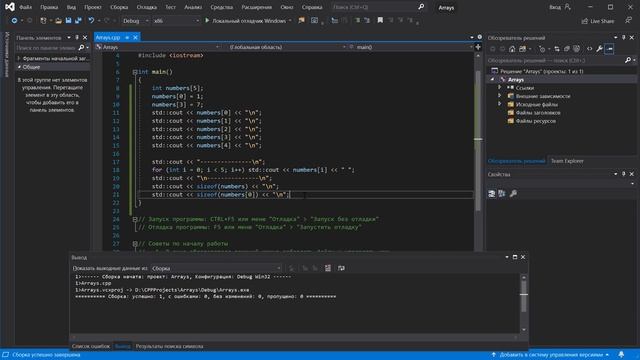Click the bookmark toolbar icon

point(380,20)
